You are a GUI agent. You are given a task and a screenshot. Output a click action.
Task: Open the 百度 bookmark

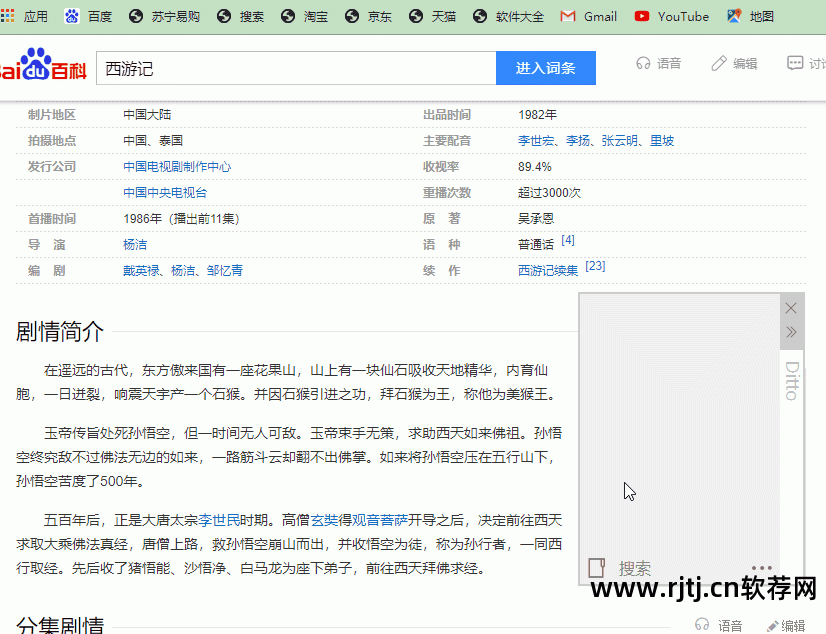(x=88, y=16)
